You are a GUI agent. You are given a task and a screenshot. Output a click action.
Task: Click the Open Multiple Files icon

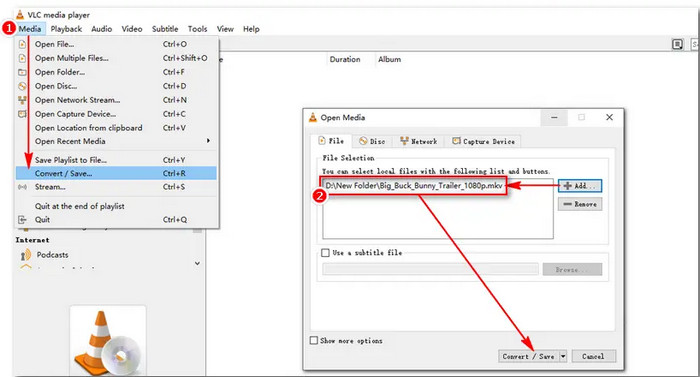22,58
